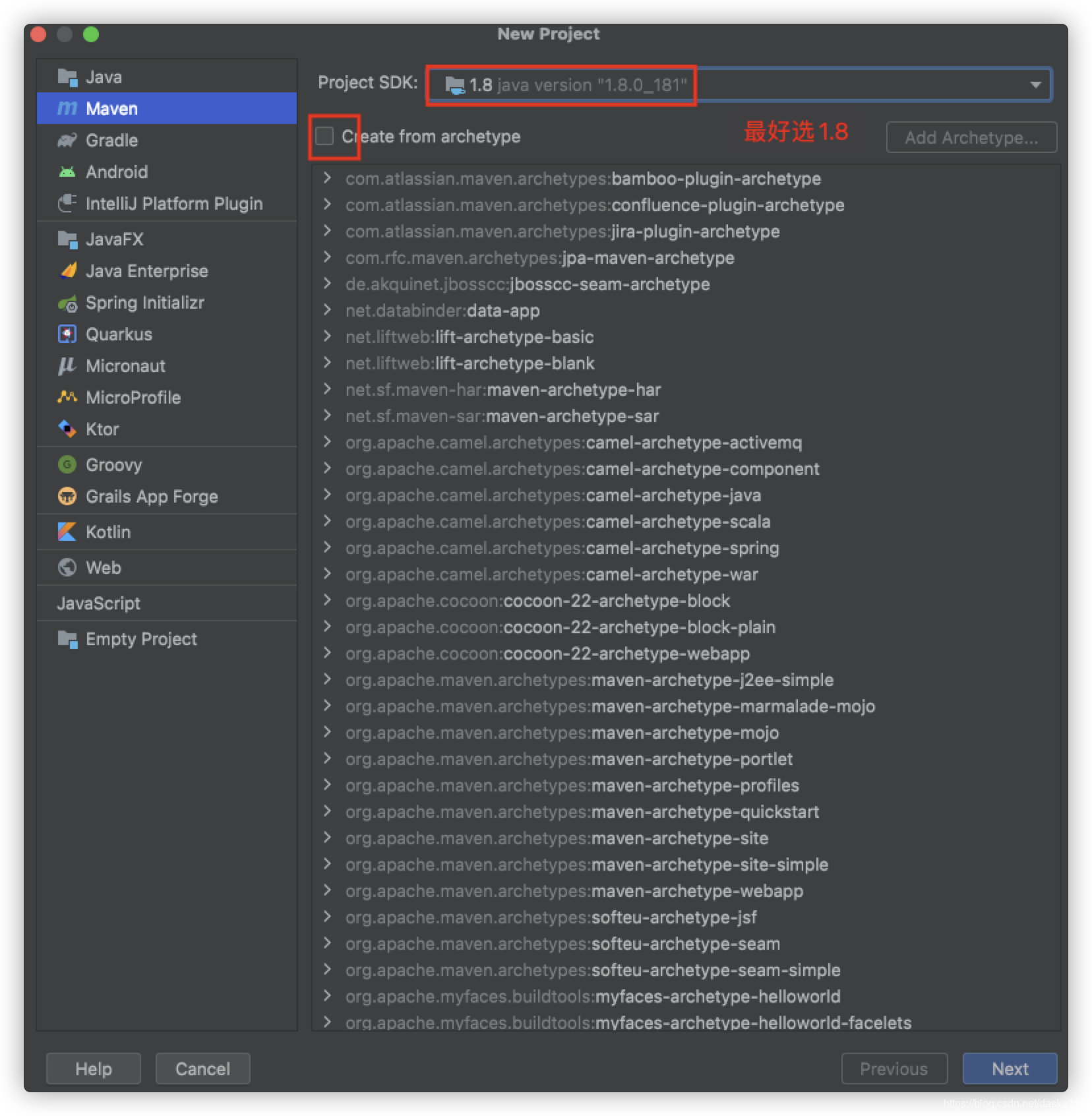Select camel-archetype-activemq row
Viewport: 1092px width, 1116px height.
[686, 443]
